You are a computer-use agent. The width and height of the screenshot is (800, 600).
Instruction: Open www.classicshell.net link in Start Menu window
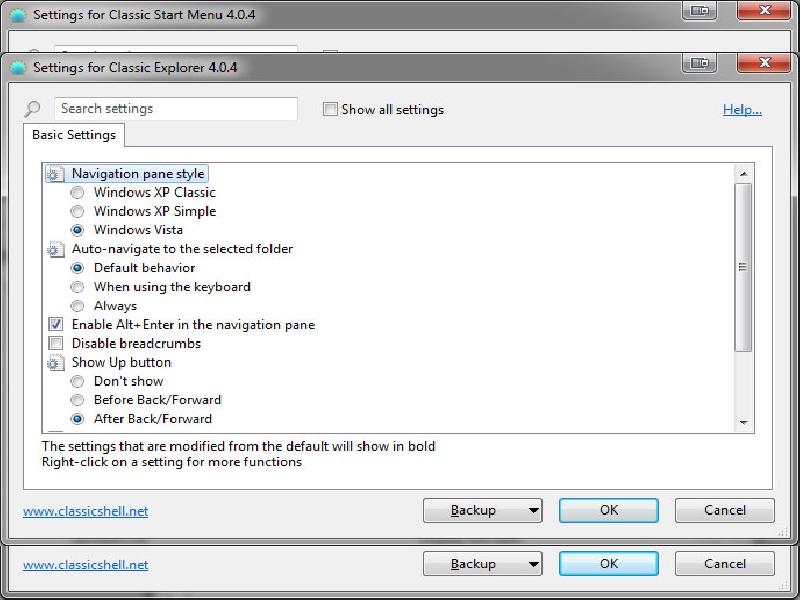pyautogui.click(x=86, y=565)
